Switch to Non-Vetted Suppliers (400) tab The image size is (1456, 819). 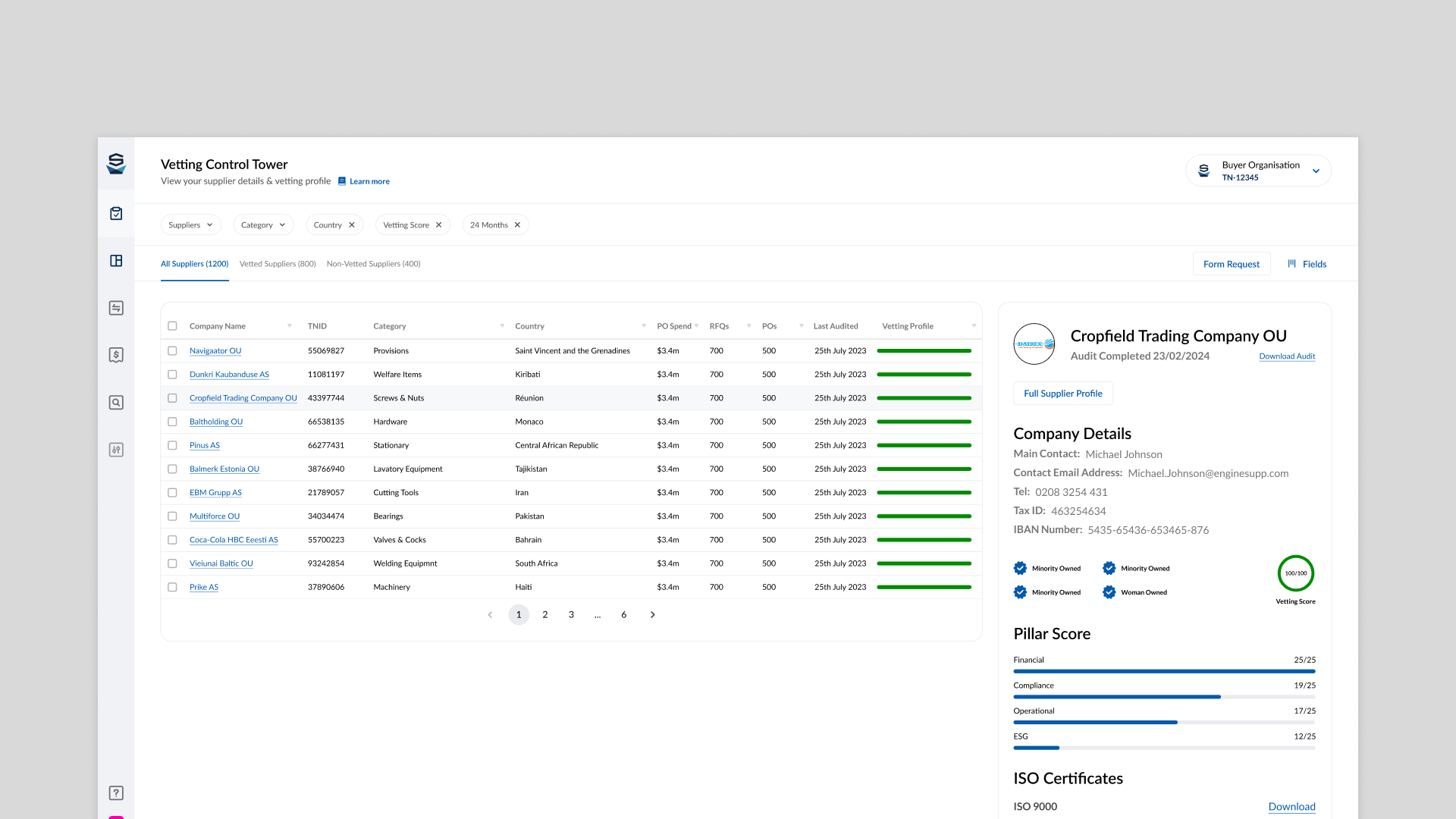(x=373, y=264)
